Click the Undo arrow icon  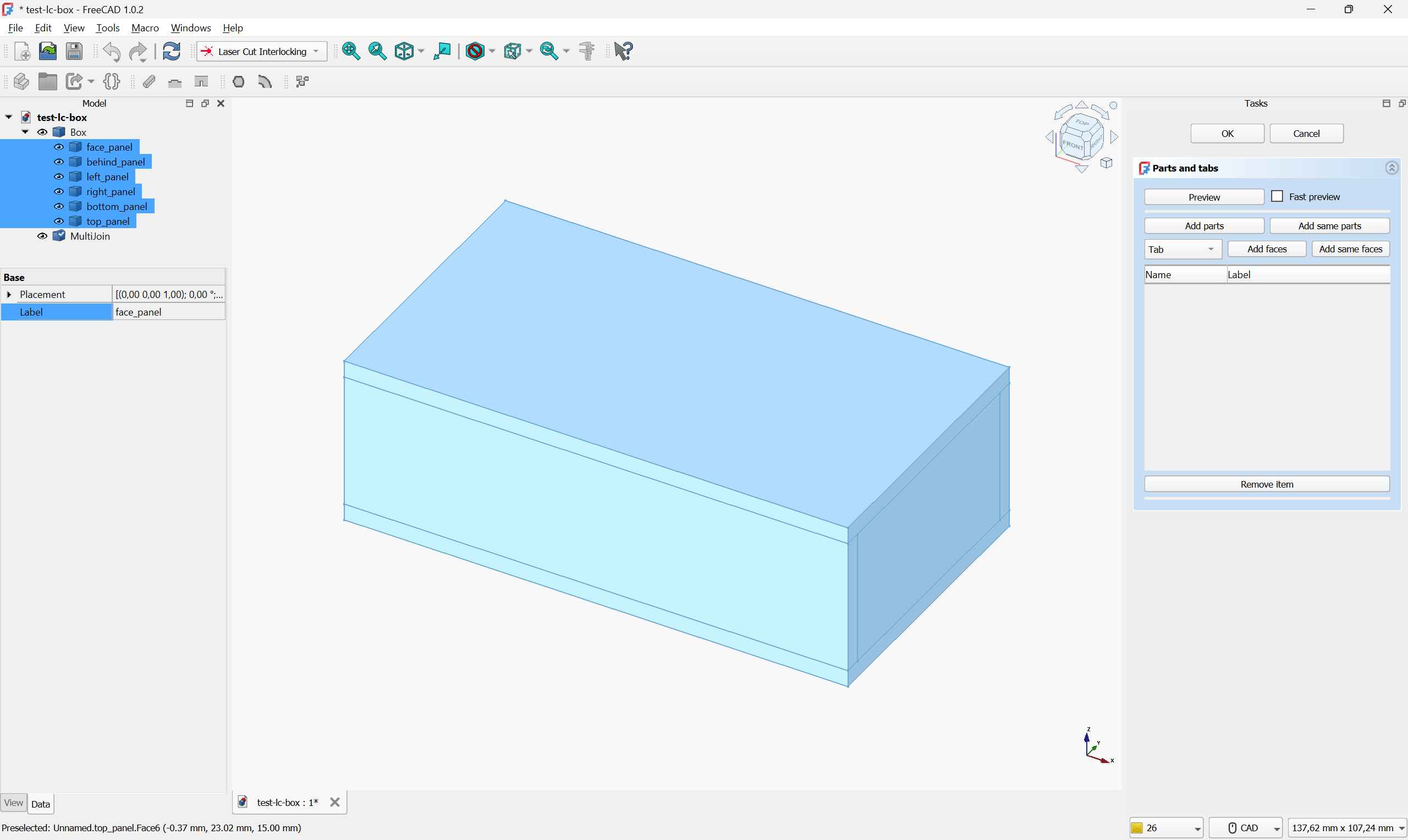coord(112,52)
